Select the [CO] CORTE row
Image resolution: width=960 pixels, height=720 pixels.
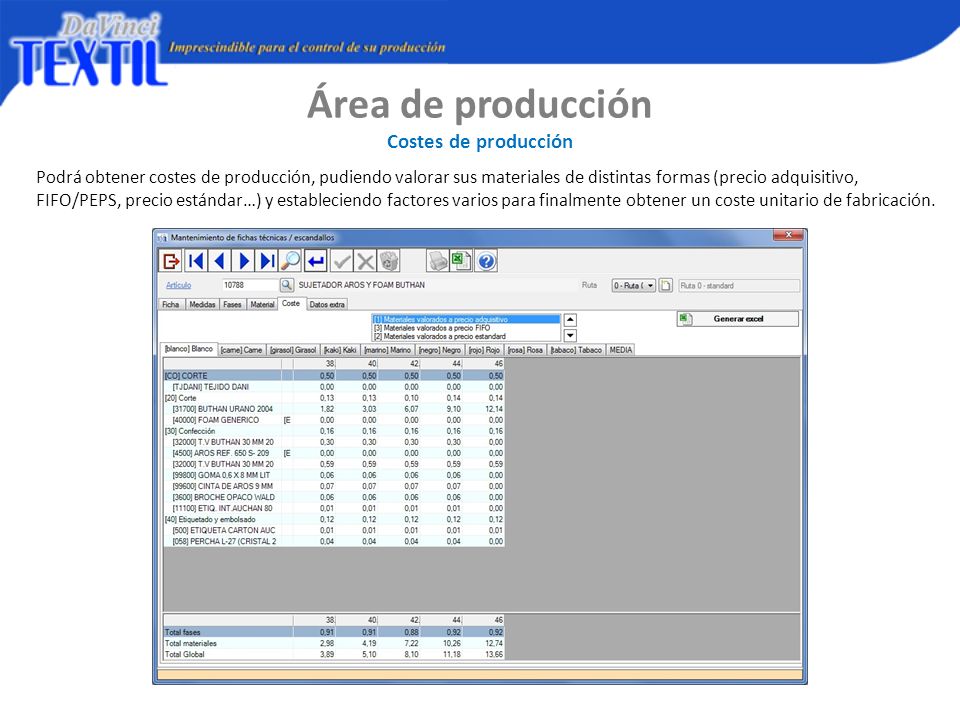[x=334, y=376]
